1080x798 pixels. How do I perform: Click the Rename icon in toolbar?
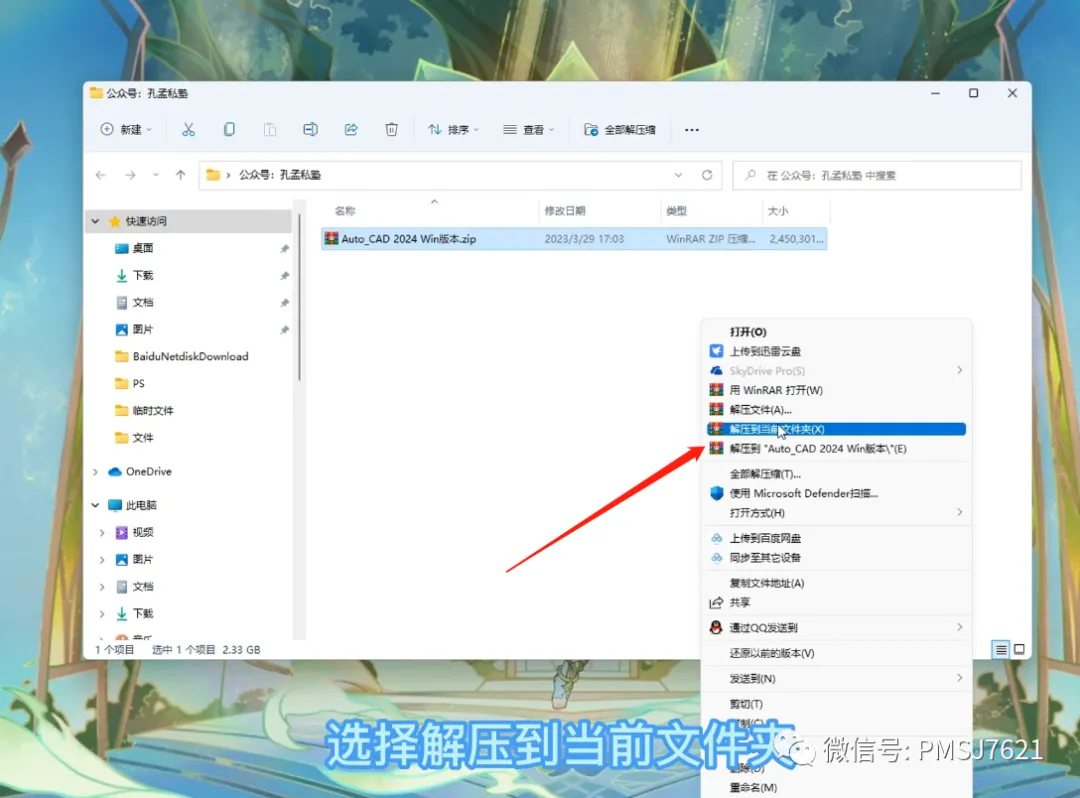(x=310, y=129)
